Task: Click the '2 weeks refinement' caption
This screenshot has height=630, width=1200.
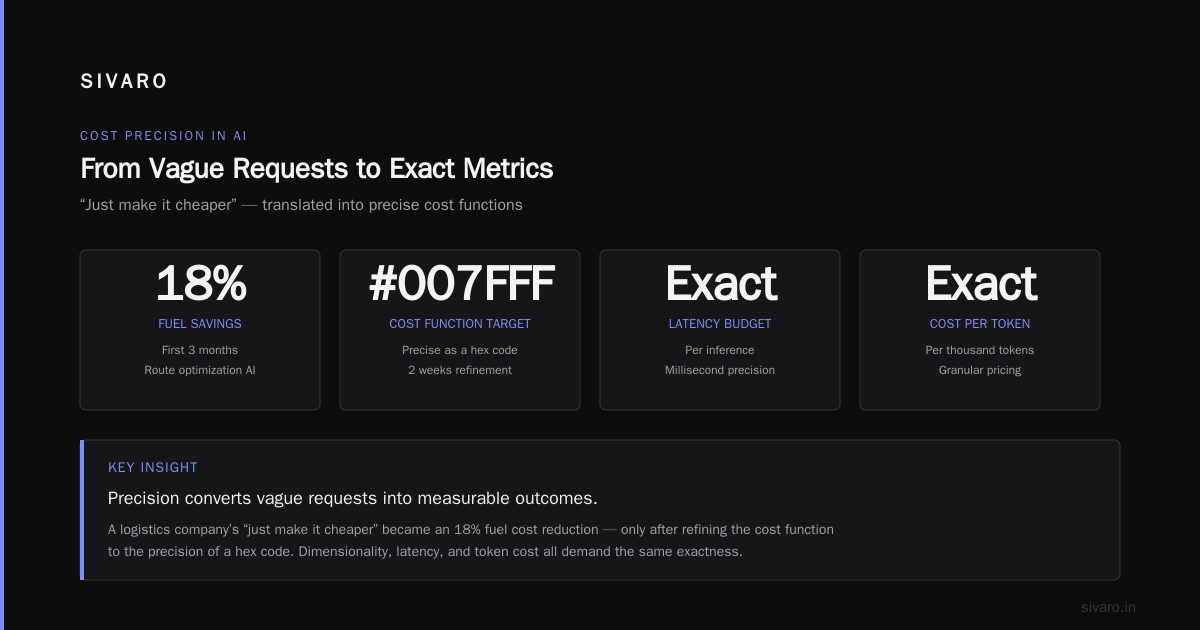Action: [460, 370]
